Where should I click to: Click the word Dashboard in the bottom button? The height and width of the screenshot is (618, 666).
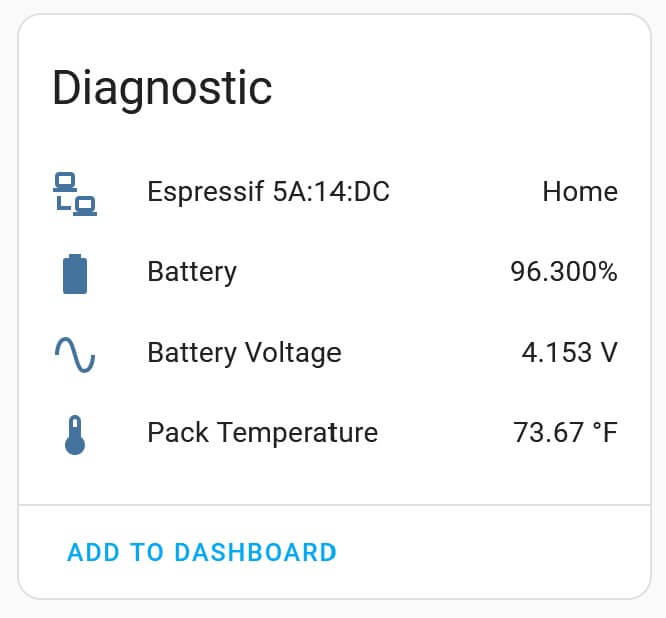(x=255, y=552)
